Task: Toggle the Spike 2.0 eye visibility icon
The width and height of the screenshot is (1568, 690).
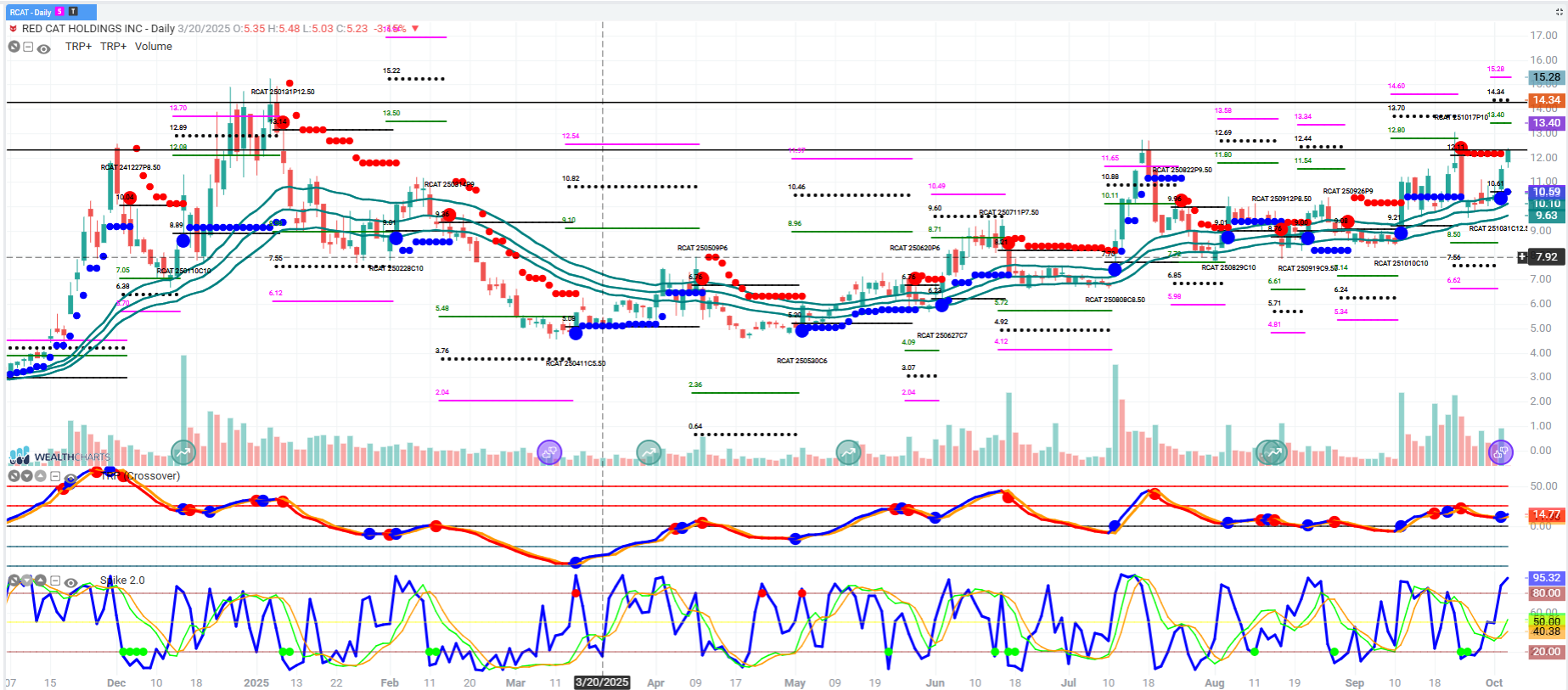Action: click(70, 582)
